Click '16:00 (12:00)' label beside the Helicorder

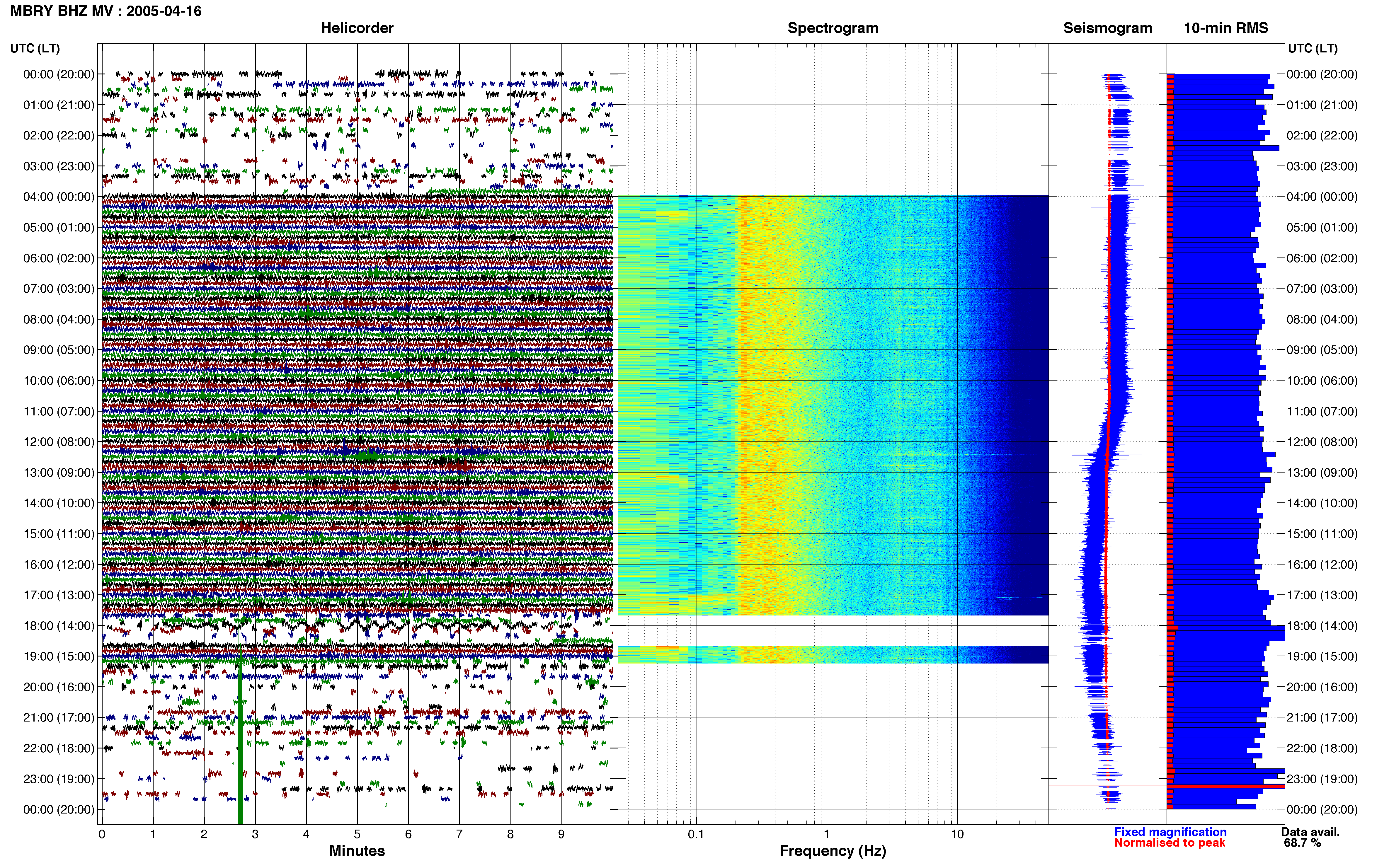pyautogui.click(x=59, y=564)
